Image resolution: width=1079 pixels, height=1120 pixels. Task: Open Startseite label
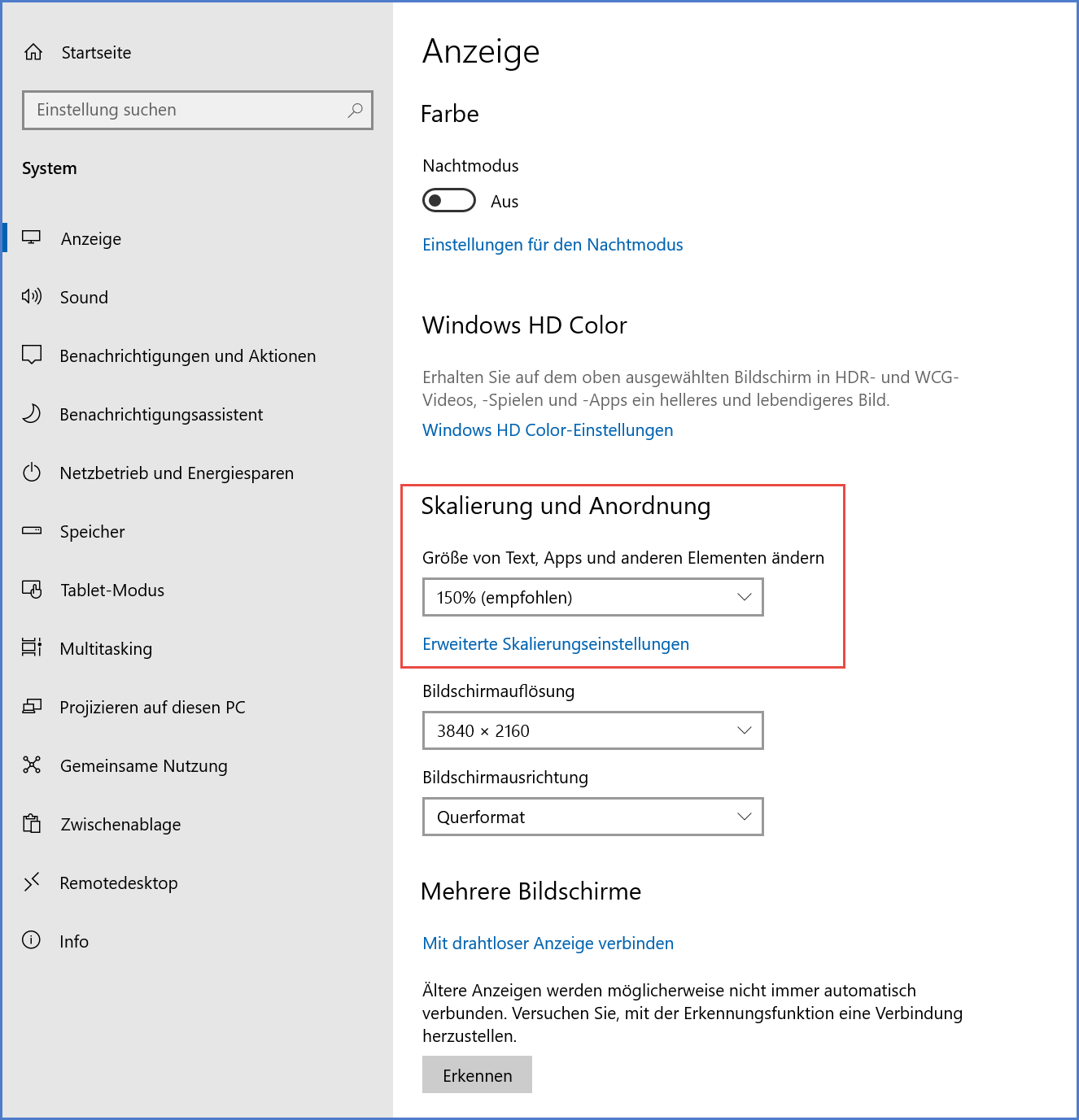pyautogui.click(x=96, y=53)
